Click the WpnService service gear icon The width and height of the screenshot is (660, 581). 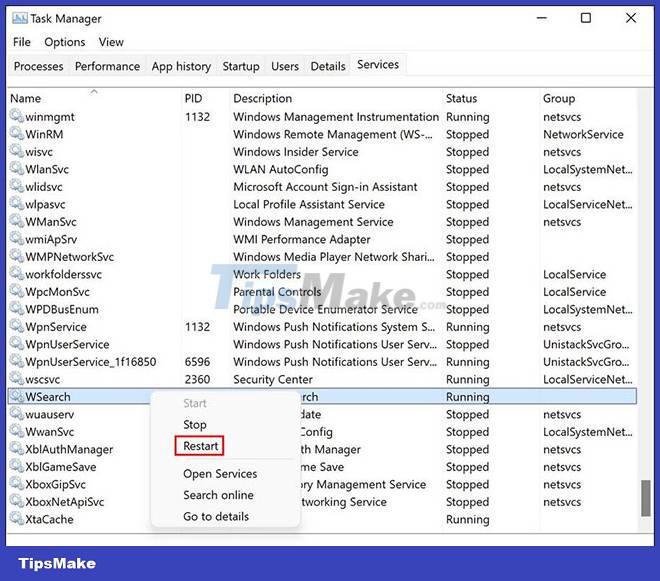(x=17, y=326)
